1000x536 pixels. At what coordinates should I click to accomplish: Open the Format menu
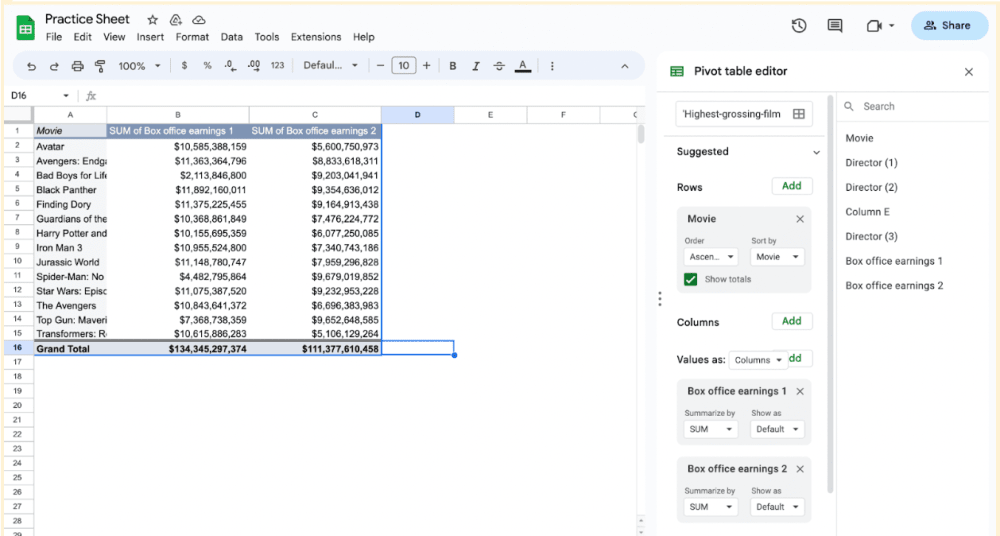point(192,37)
